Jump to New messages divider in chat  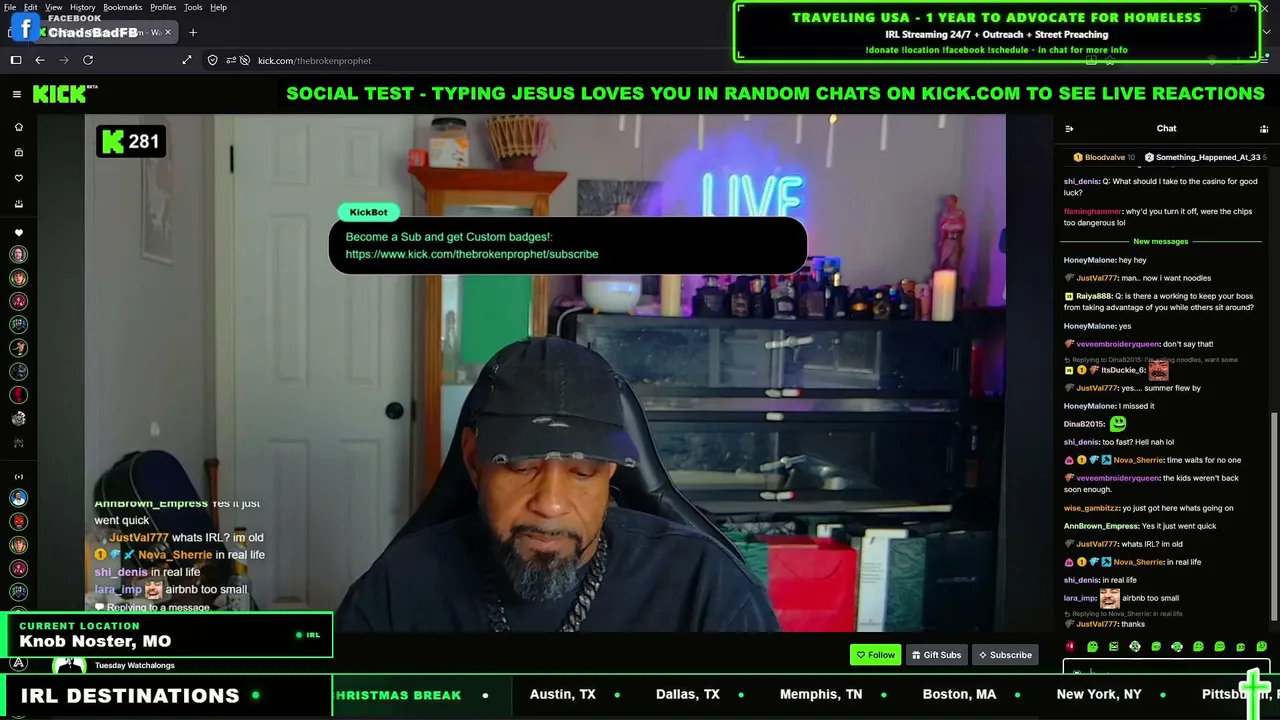pyautogui.click(x=1161, y=242)
